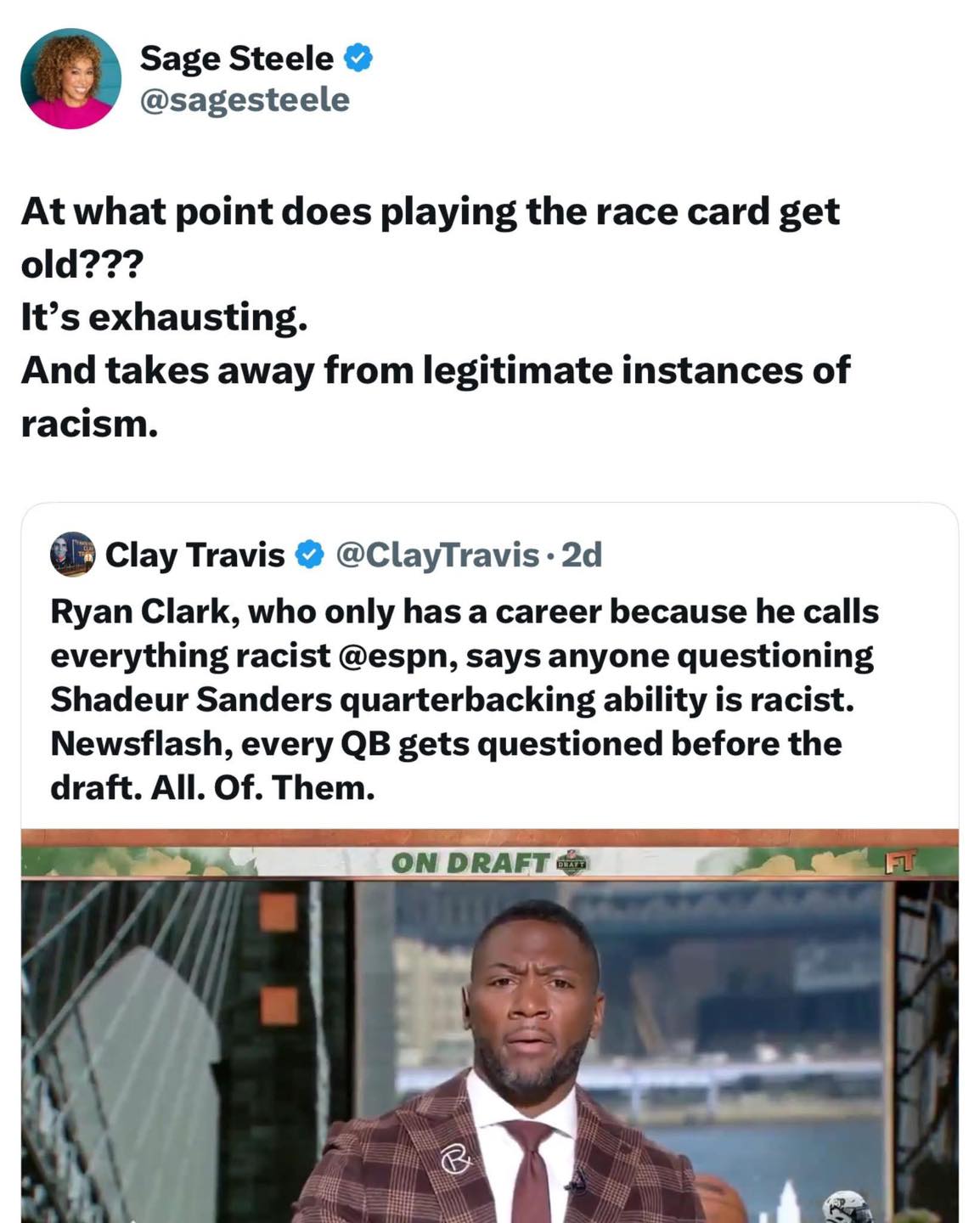Select the "It's exhausting." line
980x1223 pixels.
(164, 318)
